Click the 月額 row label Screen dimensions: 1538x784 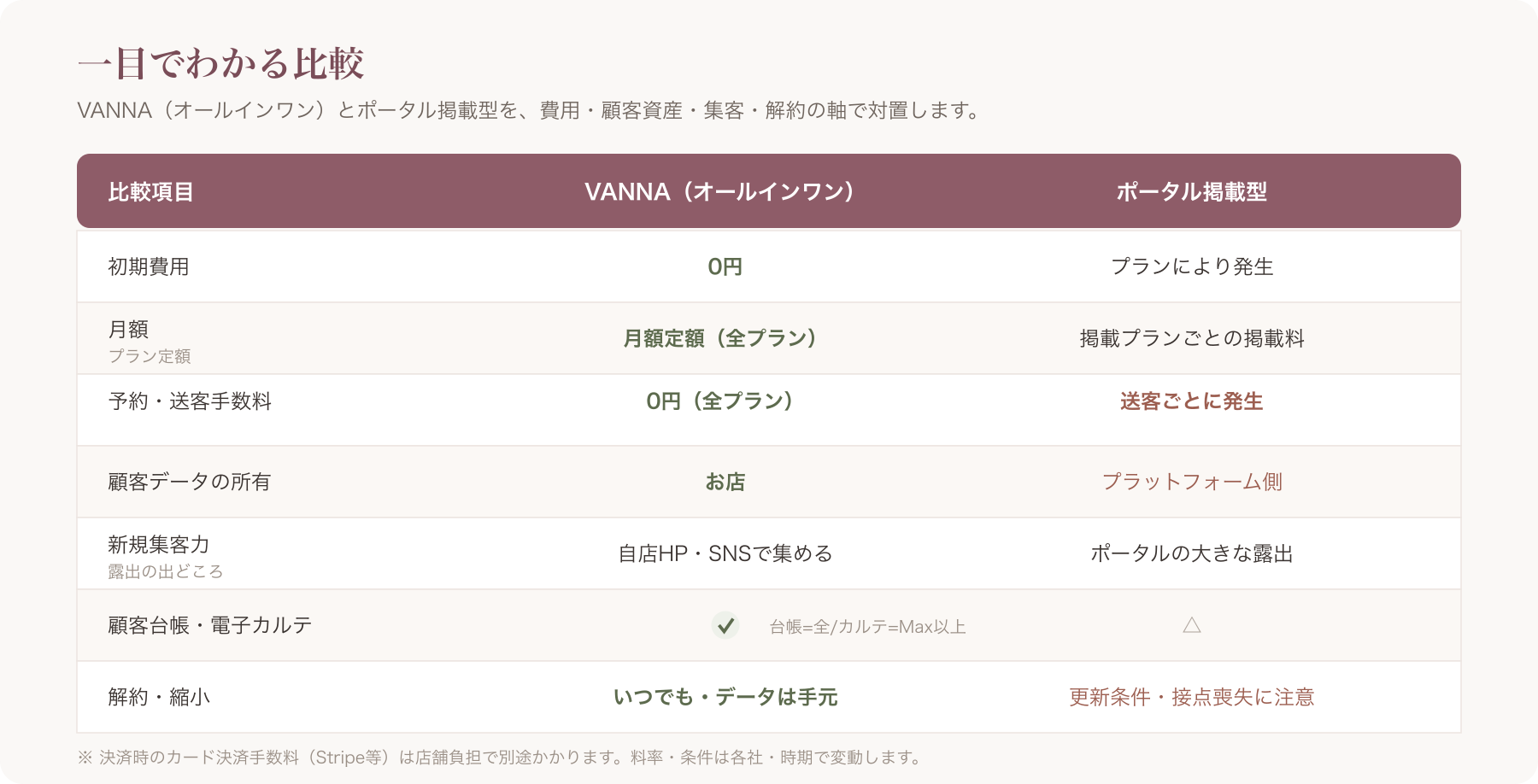click(128, 329)
